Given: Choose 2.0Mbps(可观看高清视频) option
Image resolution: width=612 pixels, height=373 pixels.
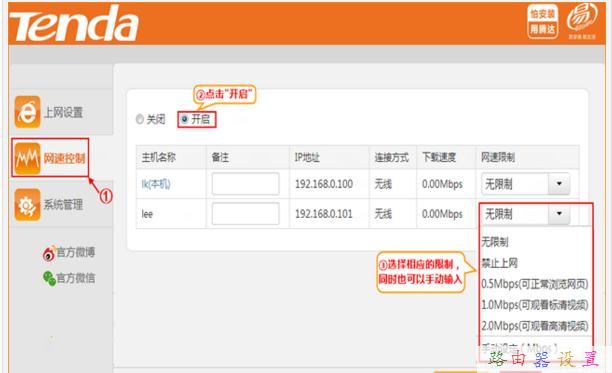Looking at the screenshot, I should click(534, 326).
